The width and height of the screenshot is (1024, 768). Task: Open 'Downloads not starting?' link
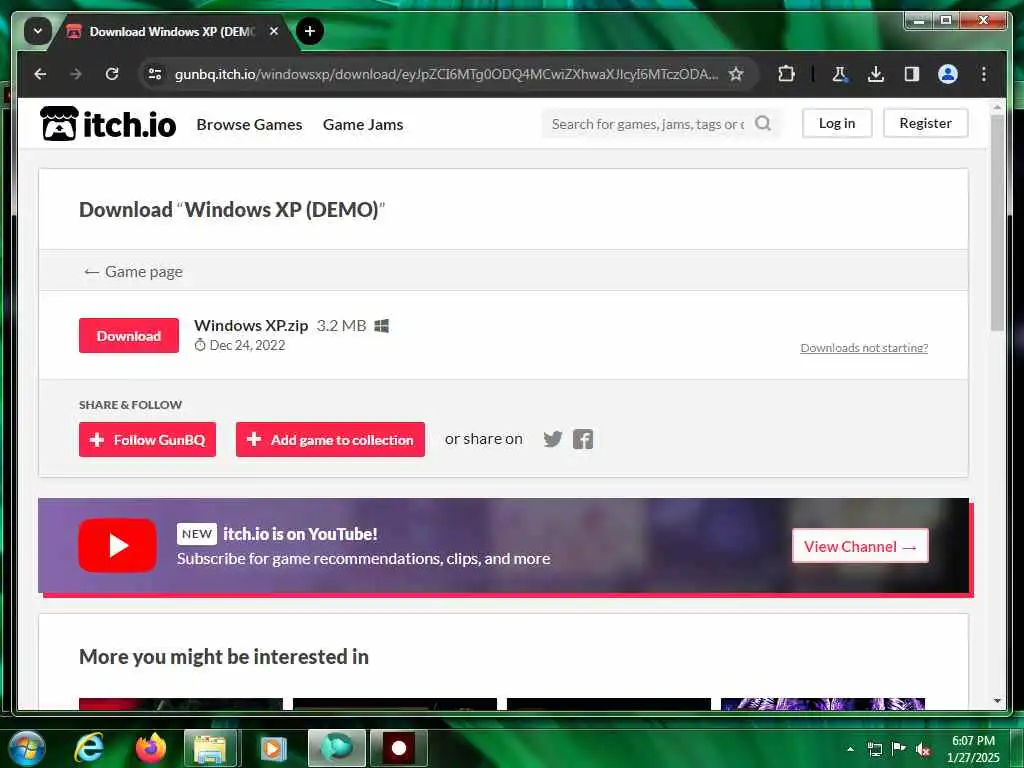pos(864,347)
